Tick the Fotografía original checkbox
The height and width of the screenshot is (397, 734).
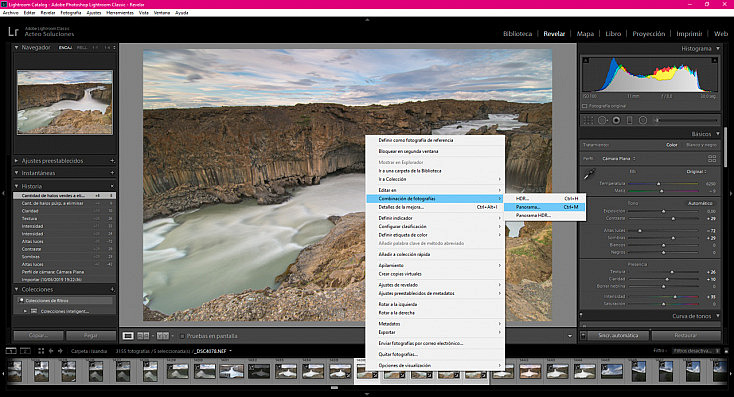(x=584, y=106)
